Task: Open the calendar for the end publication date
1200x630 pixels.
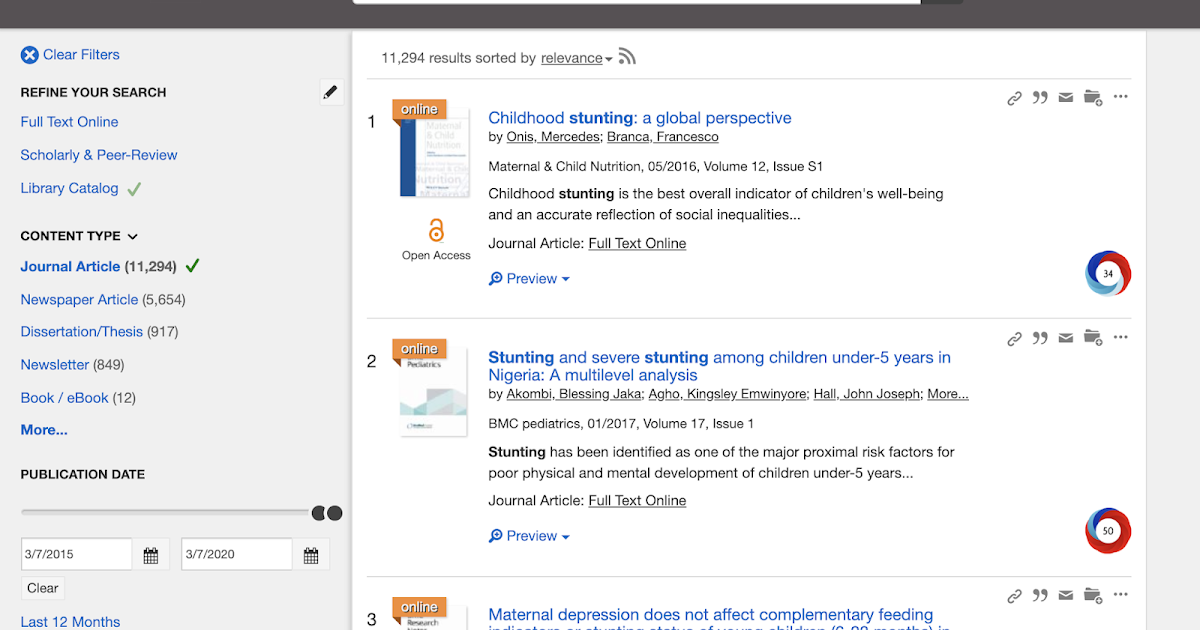Action: pos(311,554)
